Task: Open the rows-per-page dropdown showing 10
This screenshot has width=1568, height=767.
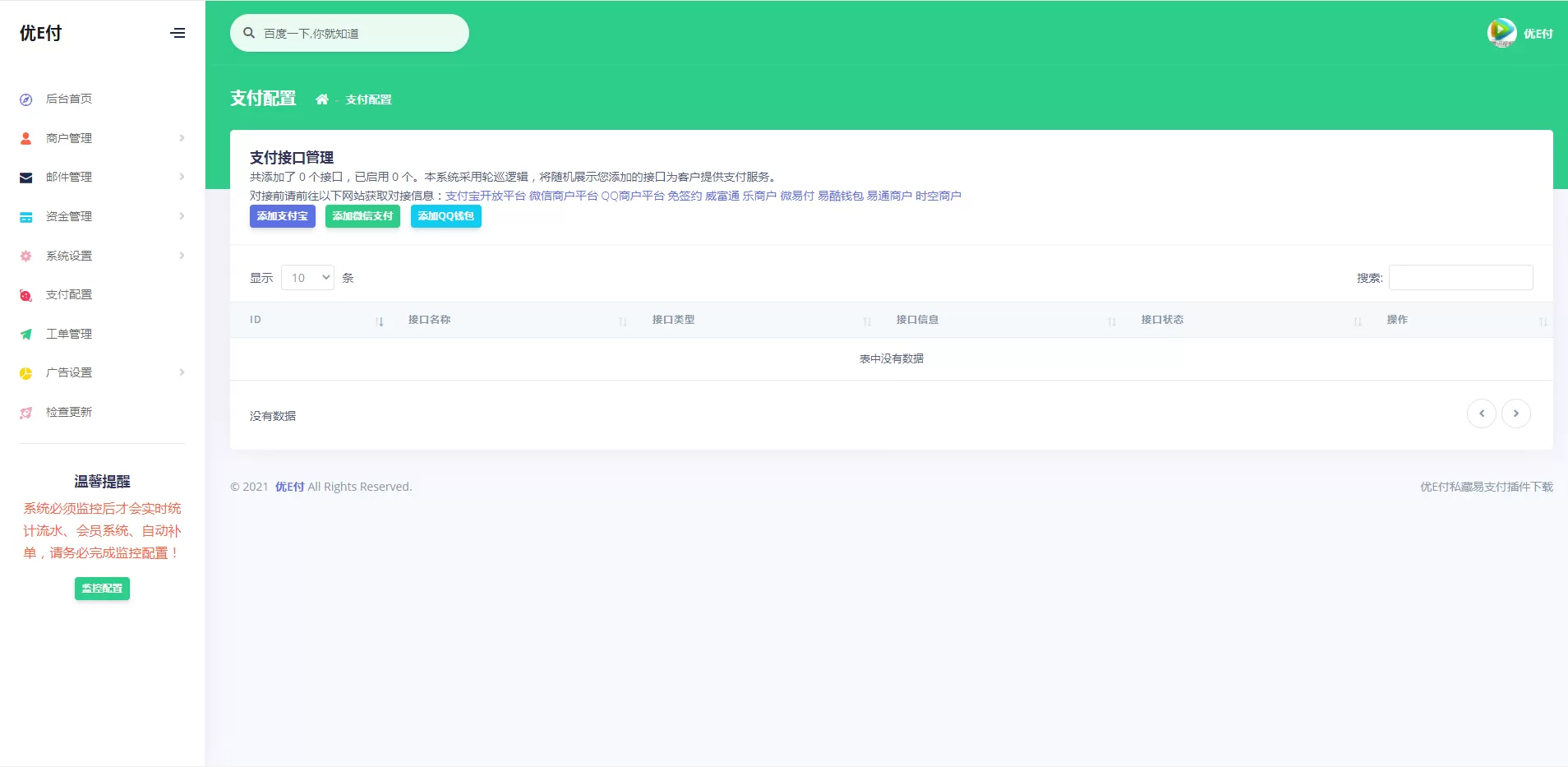Action: tap(308, 278)
